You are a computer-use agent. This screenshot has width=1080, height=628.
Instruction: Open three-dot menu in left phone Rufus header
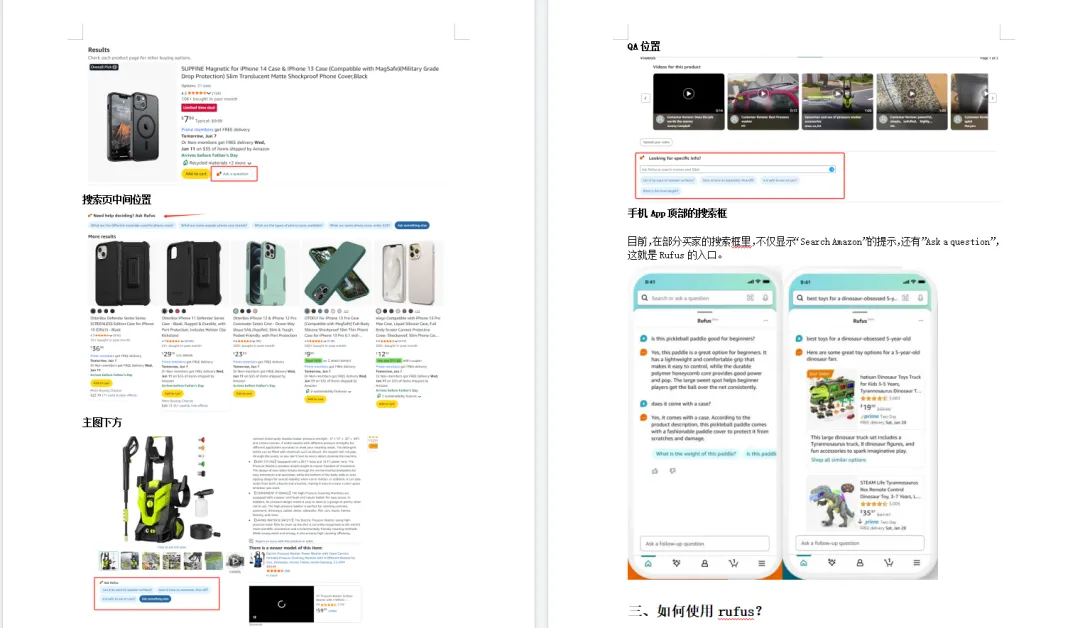[x=765, y=321]
